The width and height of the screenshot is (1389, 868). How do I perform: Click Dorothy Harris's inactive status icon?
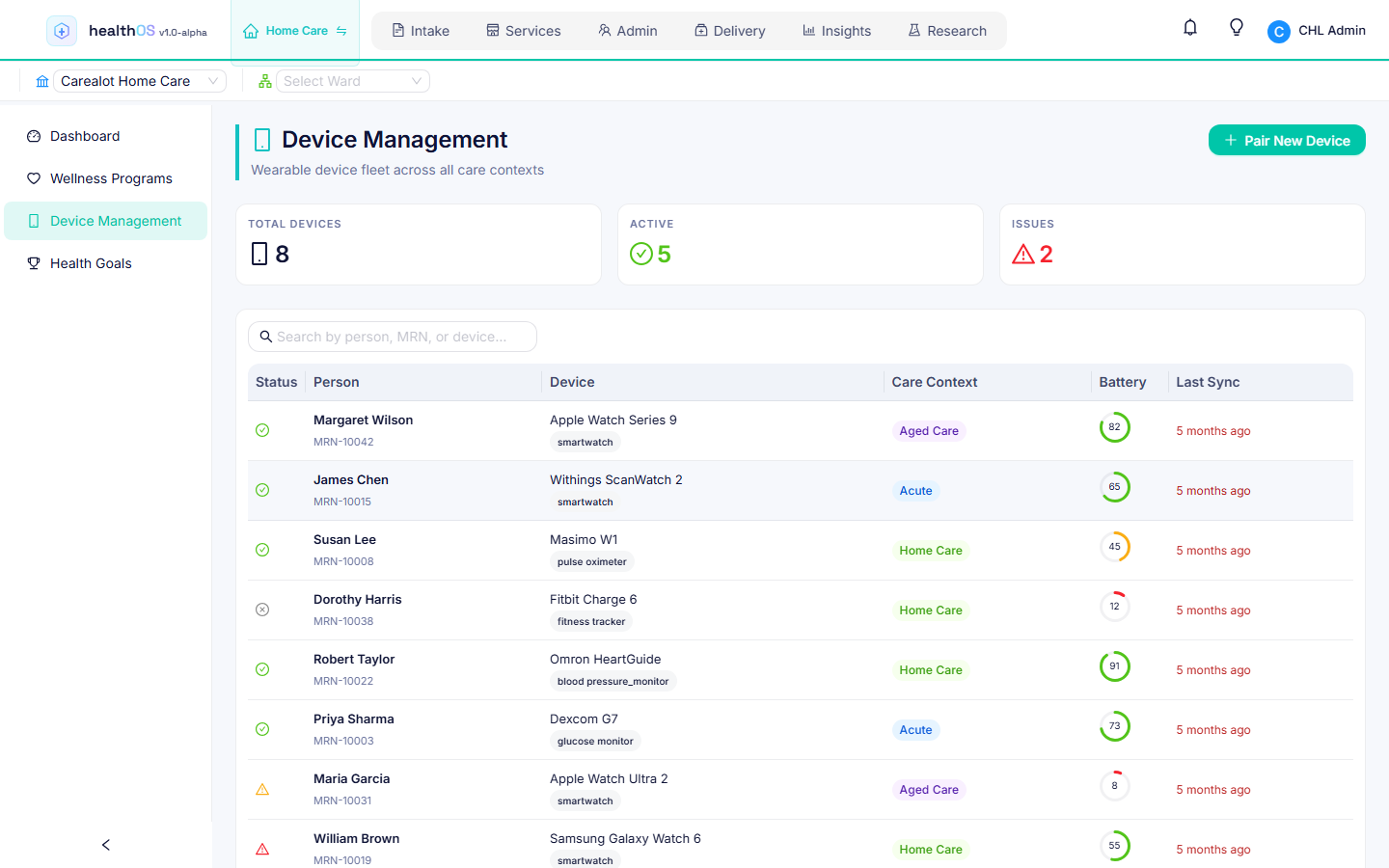[x=262, y=610]
